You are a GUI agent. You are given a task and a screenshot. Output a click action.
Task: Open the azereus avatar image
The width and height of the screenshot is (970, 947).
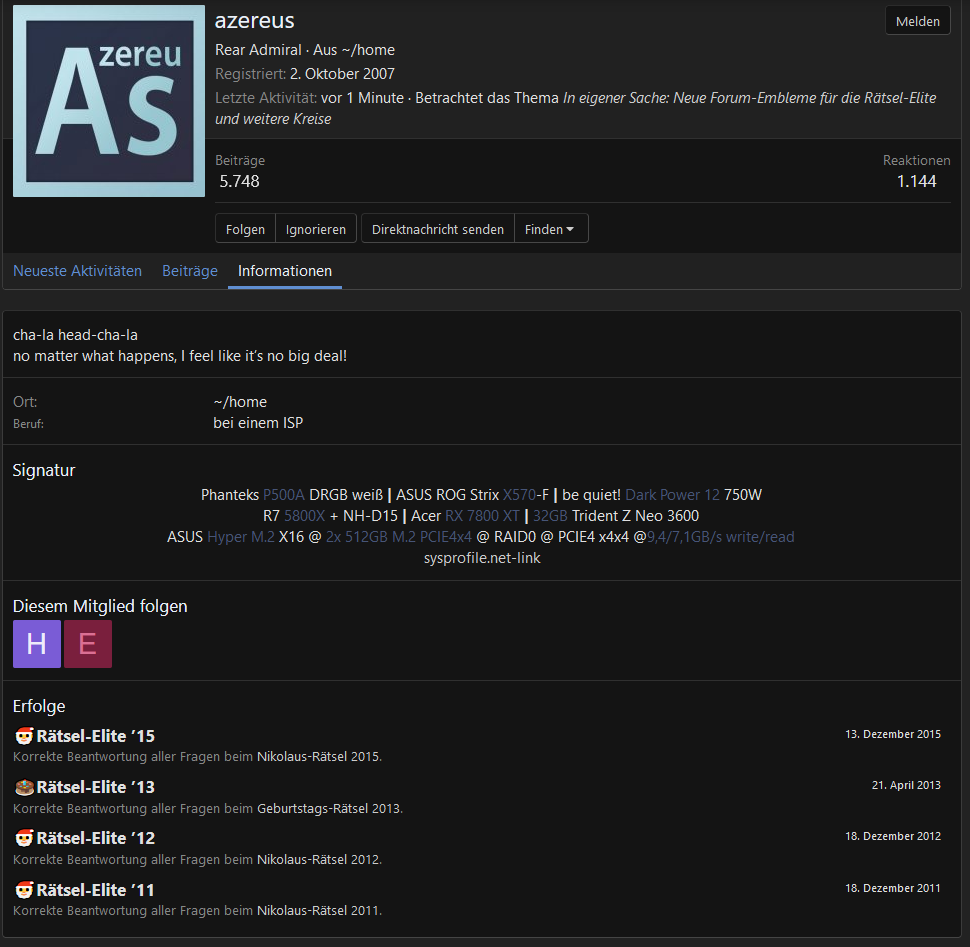tap(109, 101)
